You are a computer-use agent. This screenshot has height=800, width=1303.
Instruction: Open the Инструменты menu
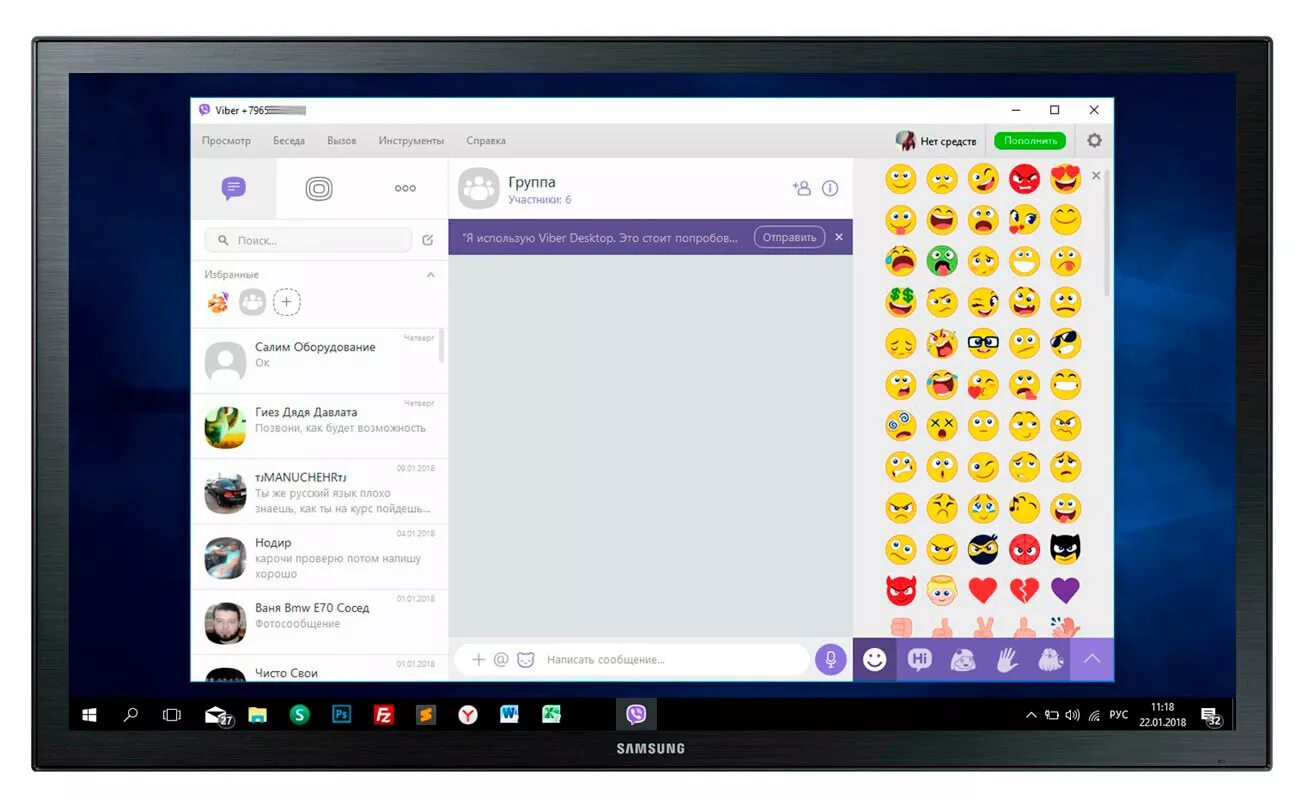coord(411,141)
